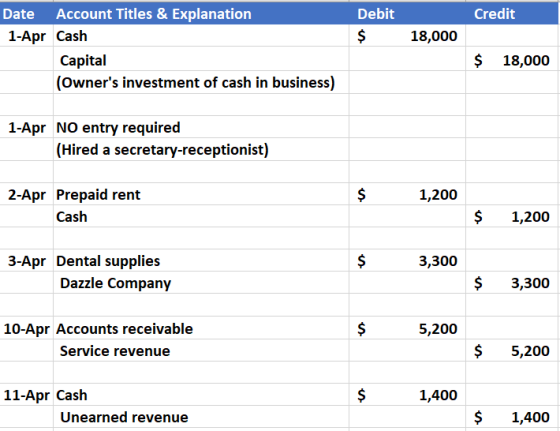
Task: Select the Unearned revenue cell
Action: 201,417
